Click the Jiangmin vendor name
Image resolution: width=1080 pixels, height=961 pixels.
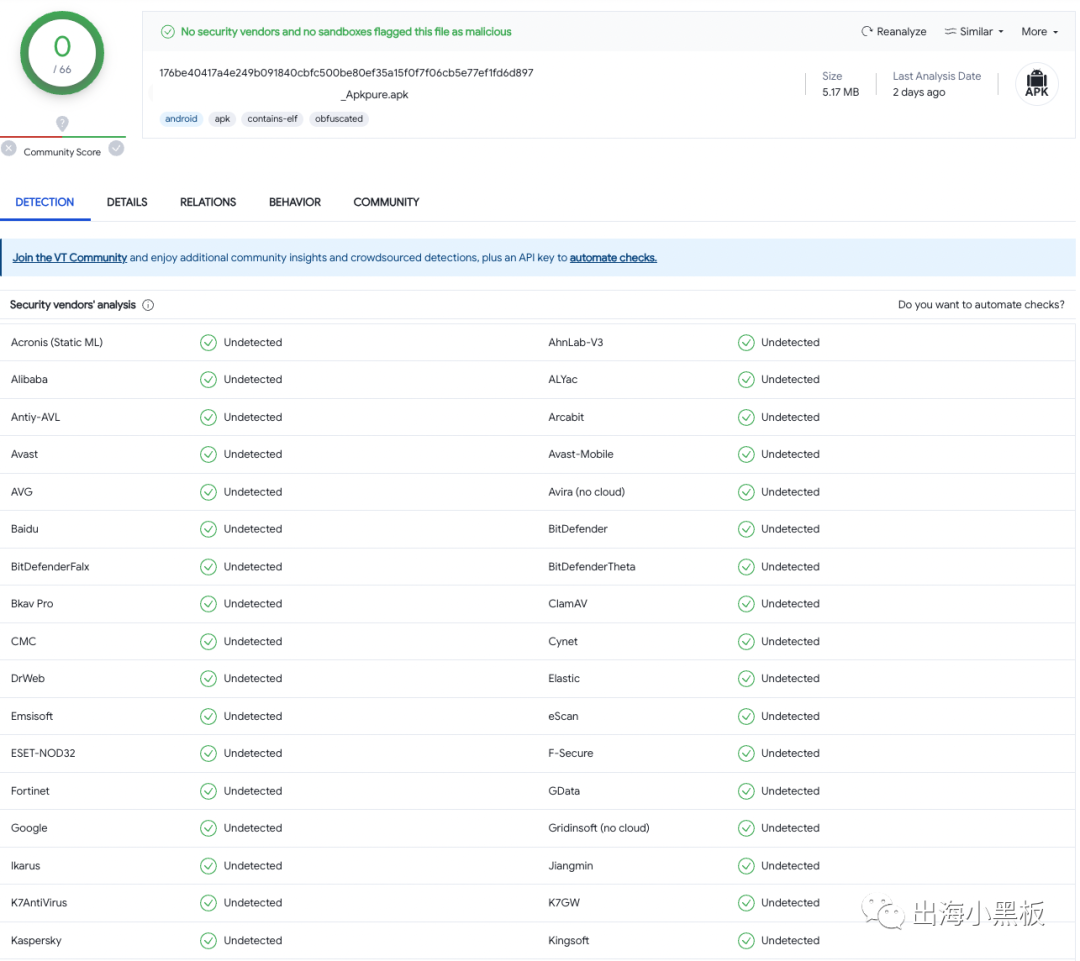(570, 866)
